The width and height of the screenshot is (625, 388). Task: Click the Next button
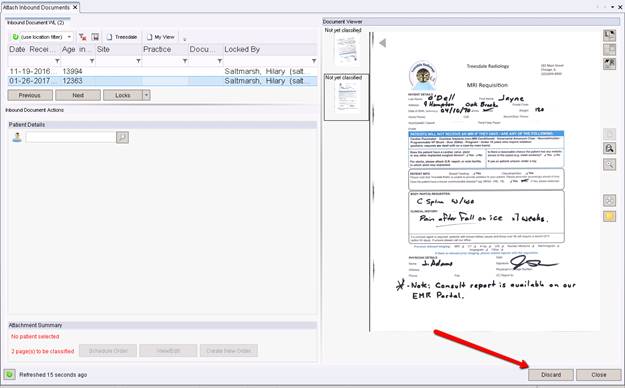(78, 95)
